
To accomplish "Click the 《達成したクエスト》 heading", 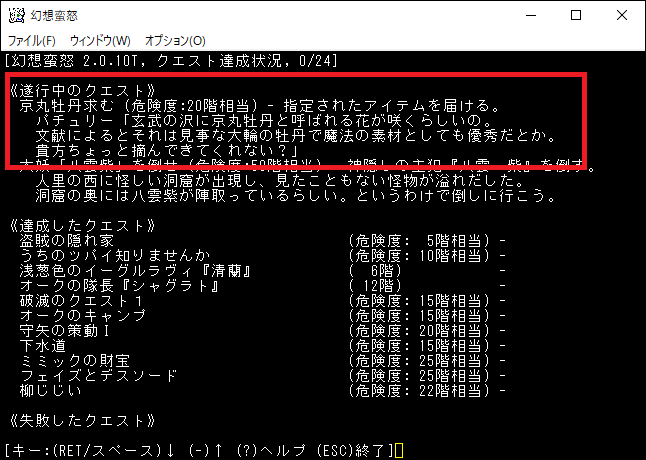I will pos(80,224).
